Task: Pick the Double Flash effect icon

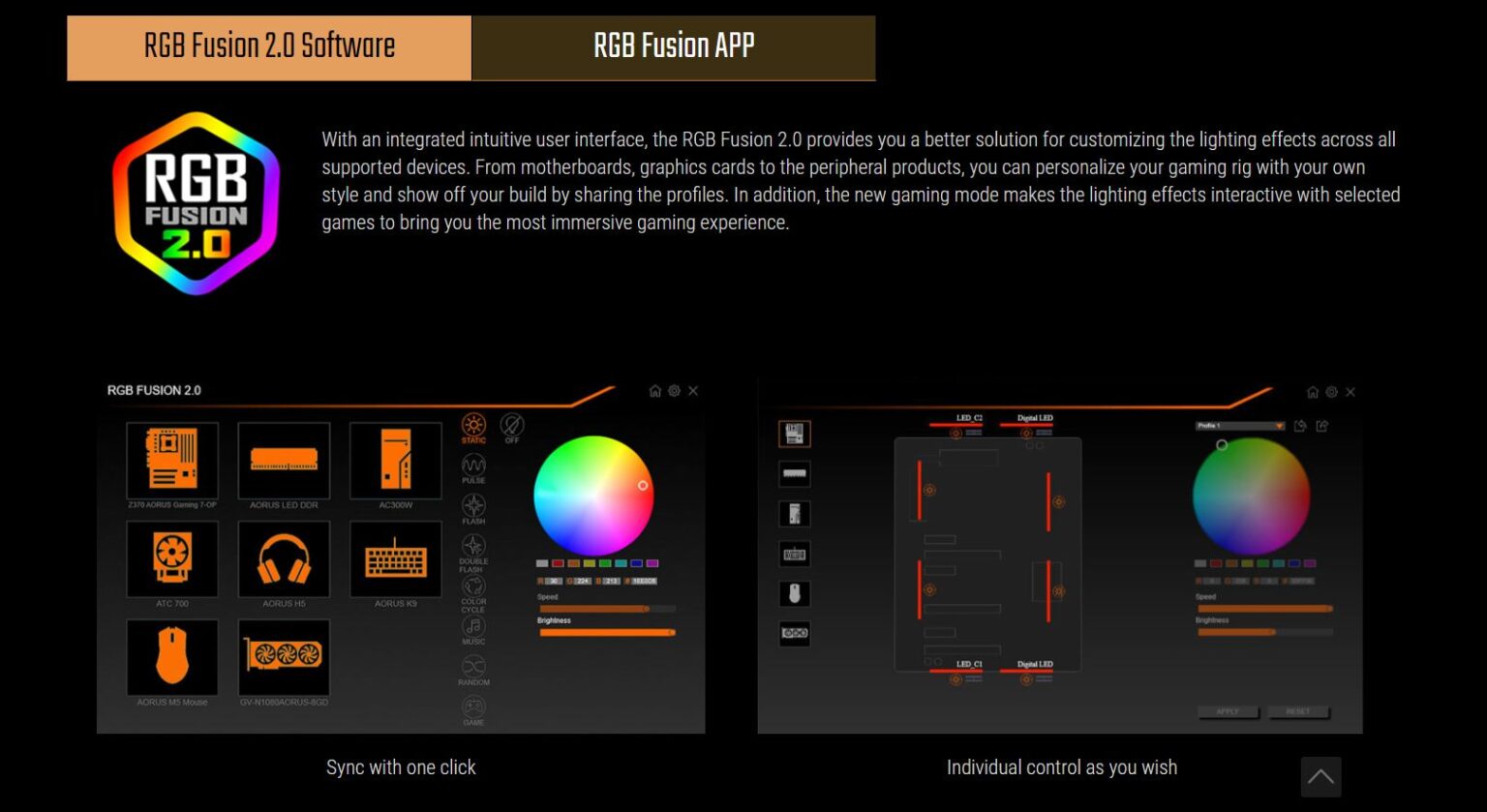Action: [x=473, y=545]
